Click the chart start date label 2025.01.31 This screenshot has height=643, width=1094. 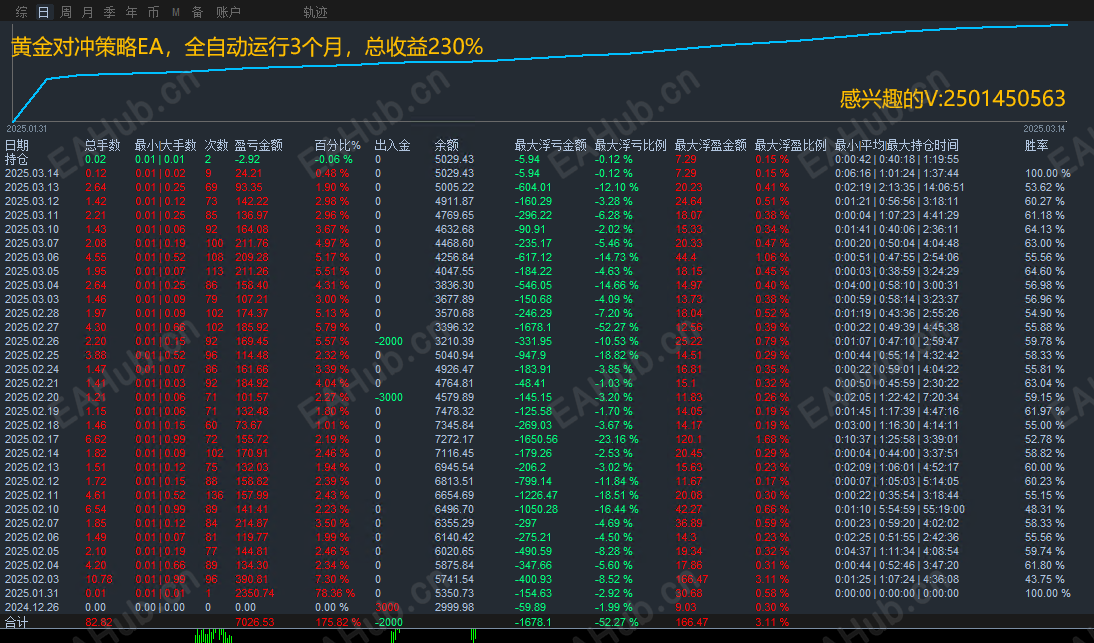pos(27,128)
